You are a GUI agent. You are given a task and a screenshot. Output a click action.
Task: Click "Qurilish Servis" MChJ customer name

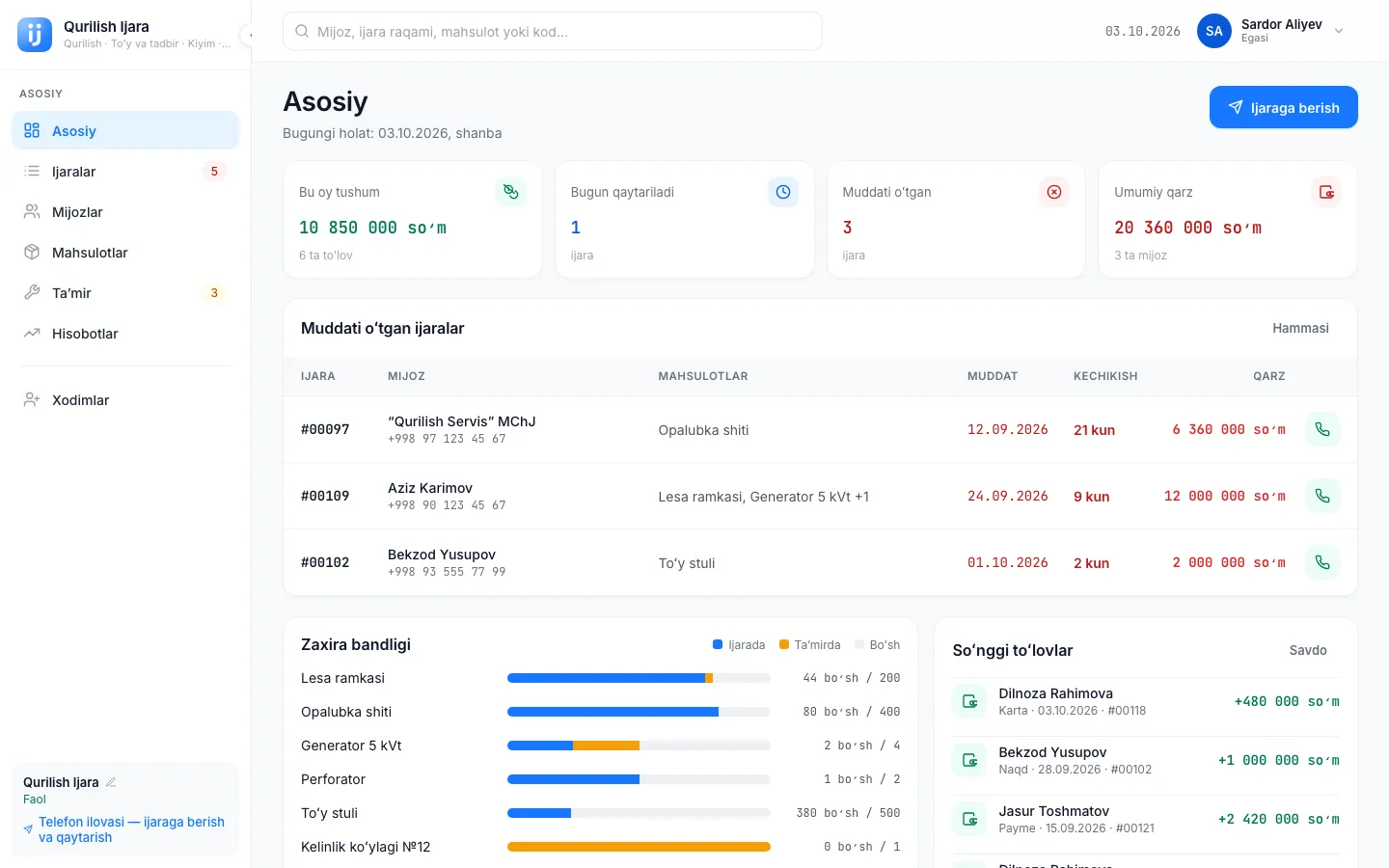point(461,421)
